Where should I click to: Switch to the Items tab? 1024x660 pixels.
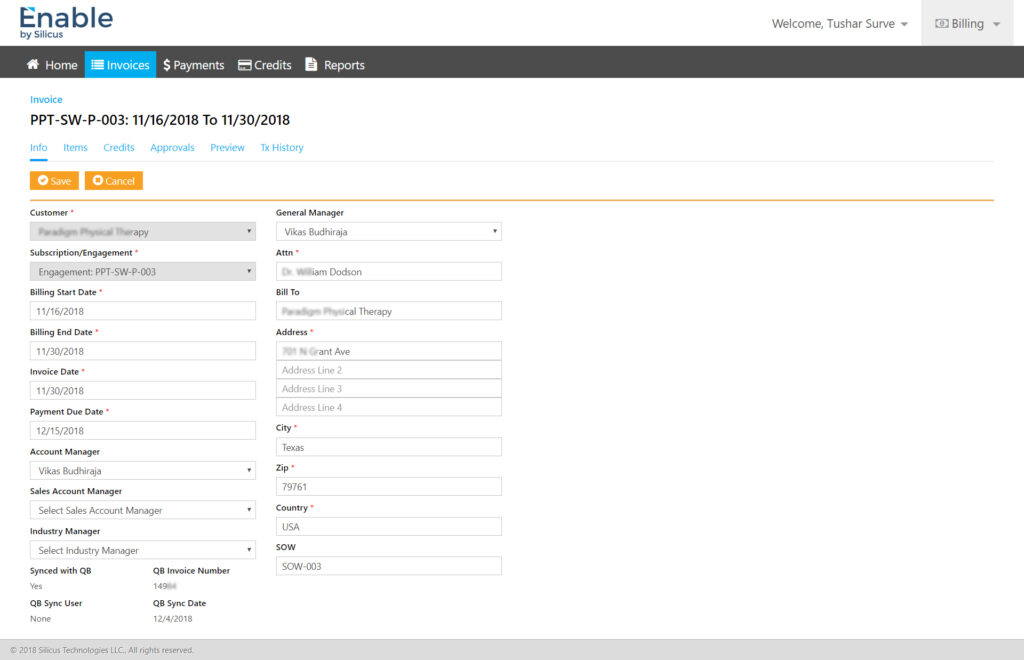point(75,148)
